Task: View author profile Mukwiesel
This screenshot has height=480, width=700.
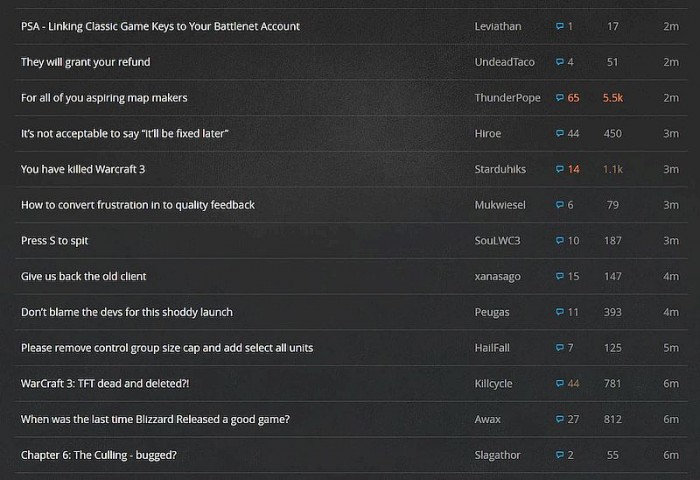Action: pyautogui.click(x=498, y=205)
